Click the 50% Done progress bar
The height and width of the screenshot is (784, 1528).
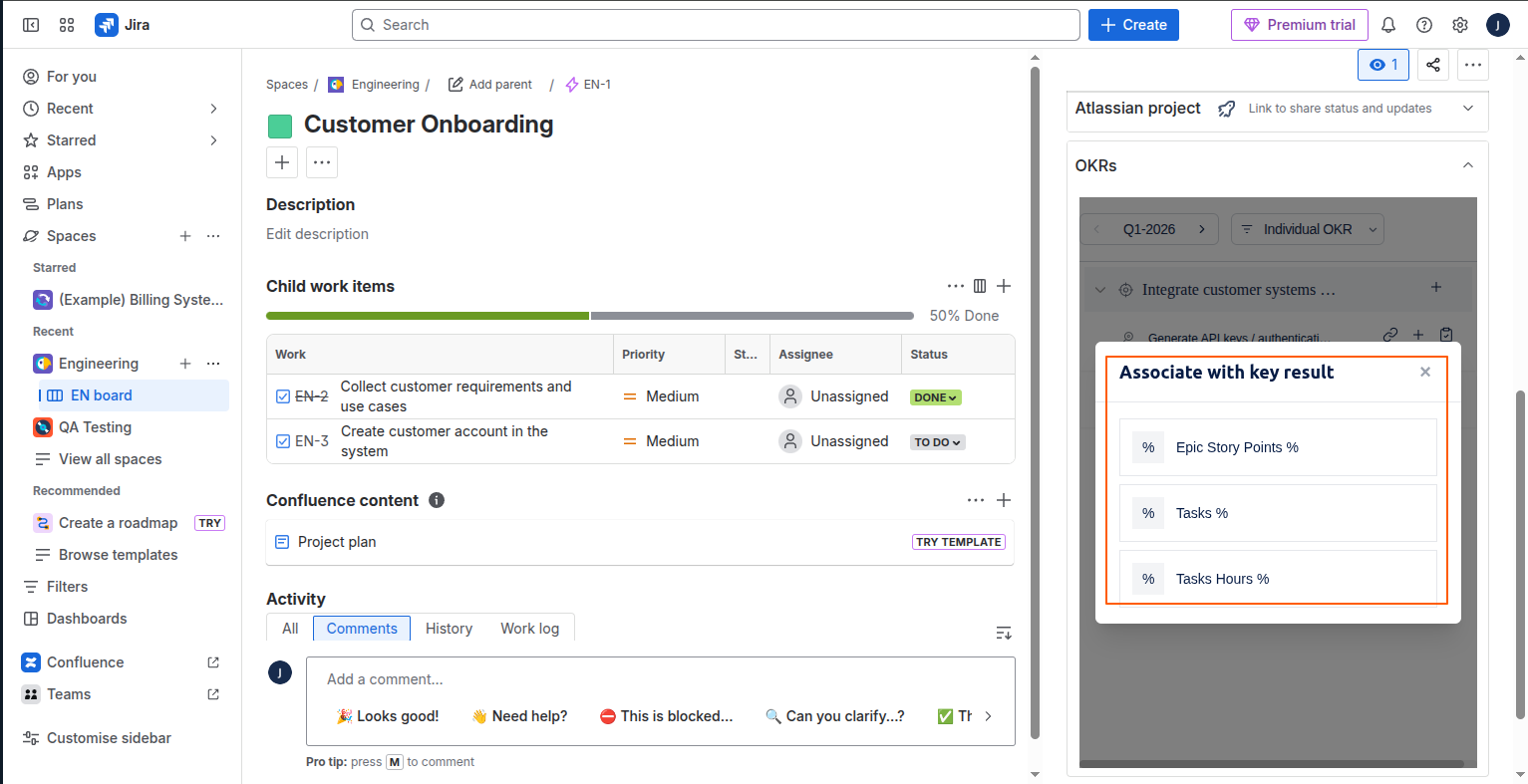[x=590, y=316]
